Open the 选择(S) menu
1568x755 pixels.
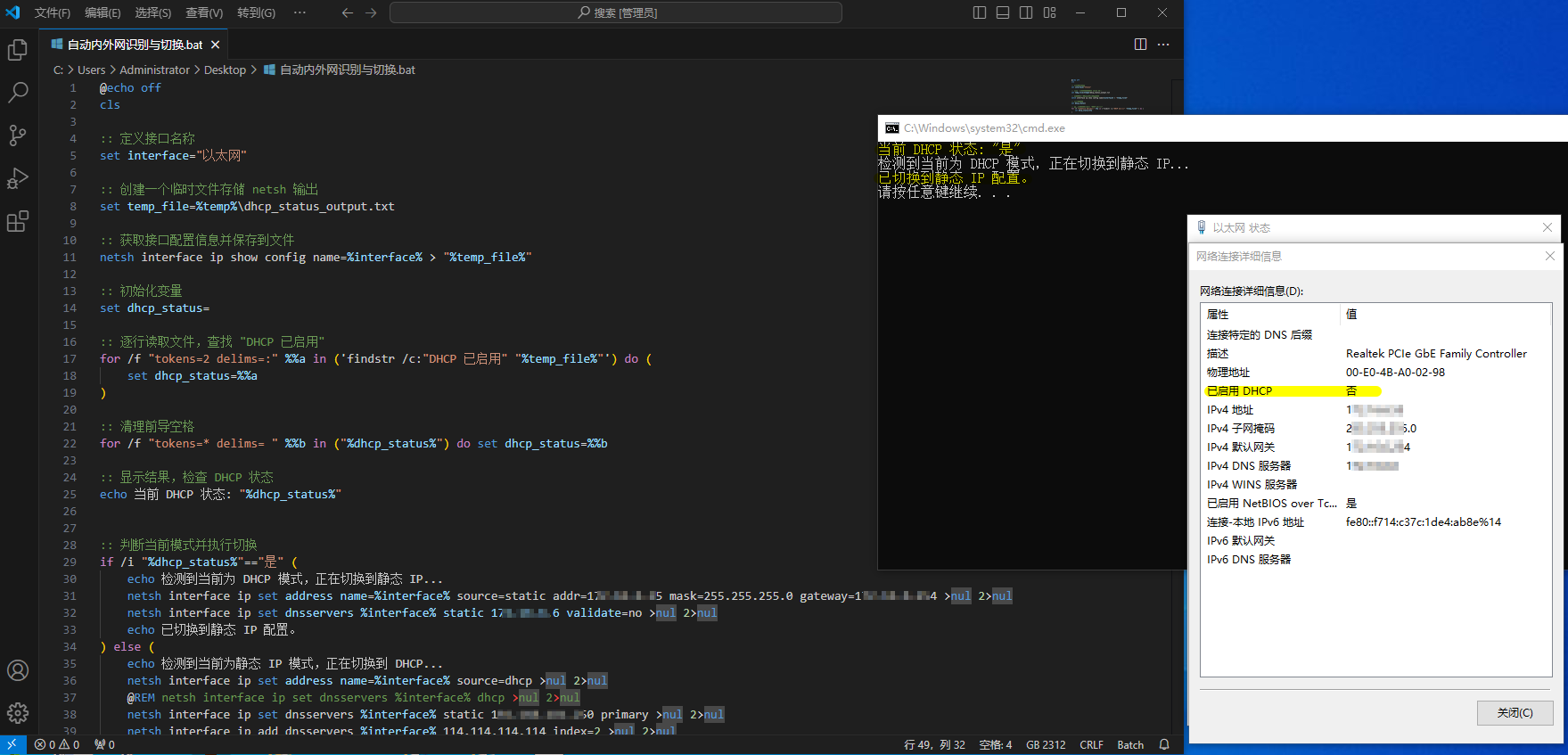(153, 12)
